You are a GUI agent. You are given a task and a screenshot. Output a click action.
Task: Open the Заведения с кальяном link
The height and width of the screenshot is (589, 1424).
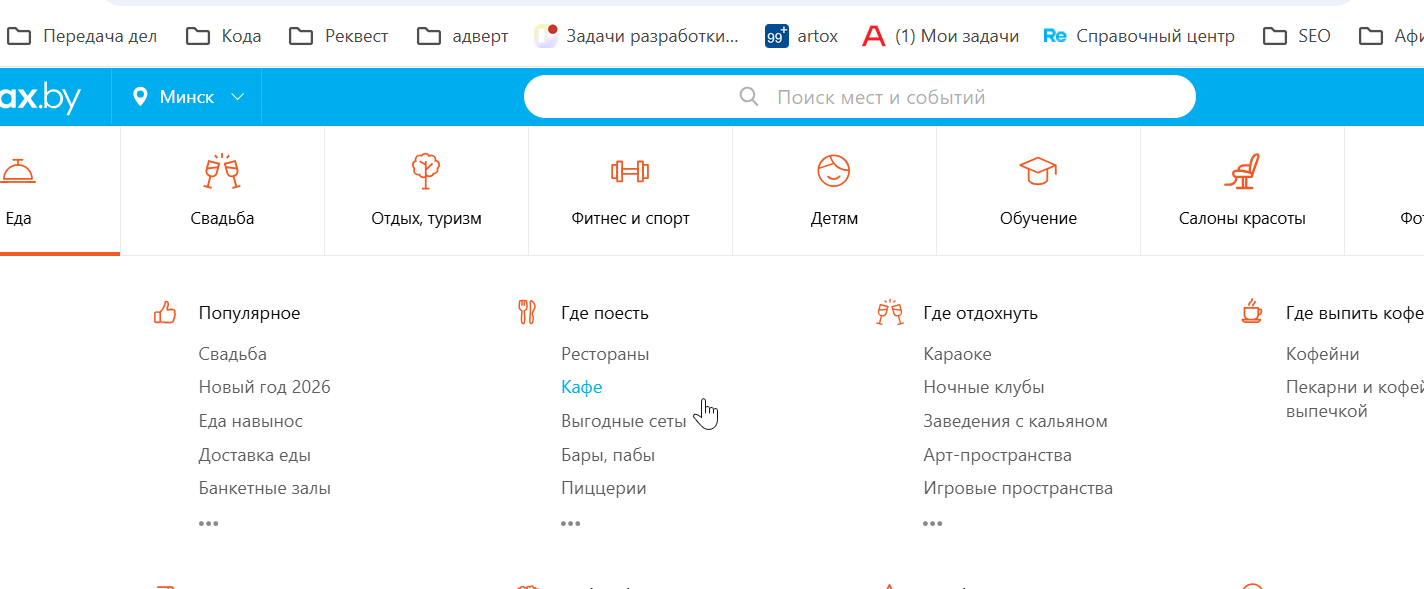tap(1015, 421)
